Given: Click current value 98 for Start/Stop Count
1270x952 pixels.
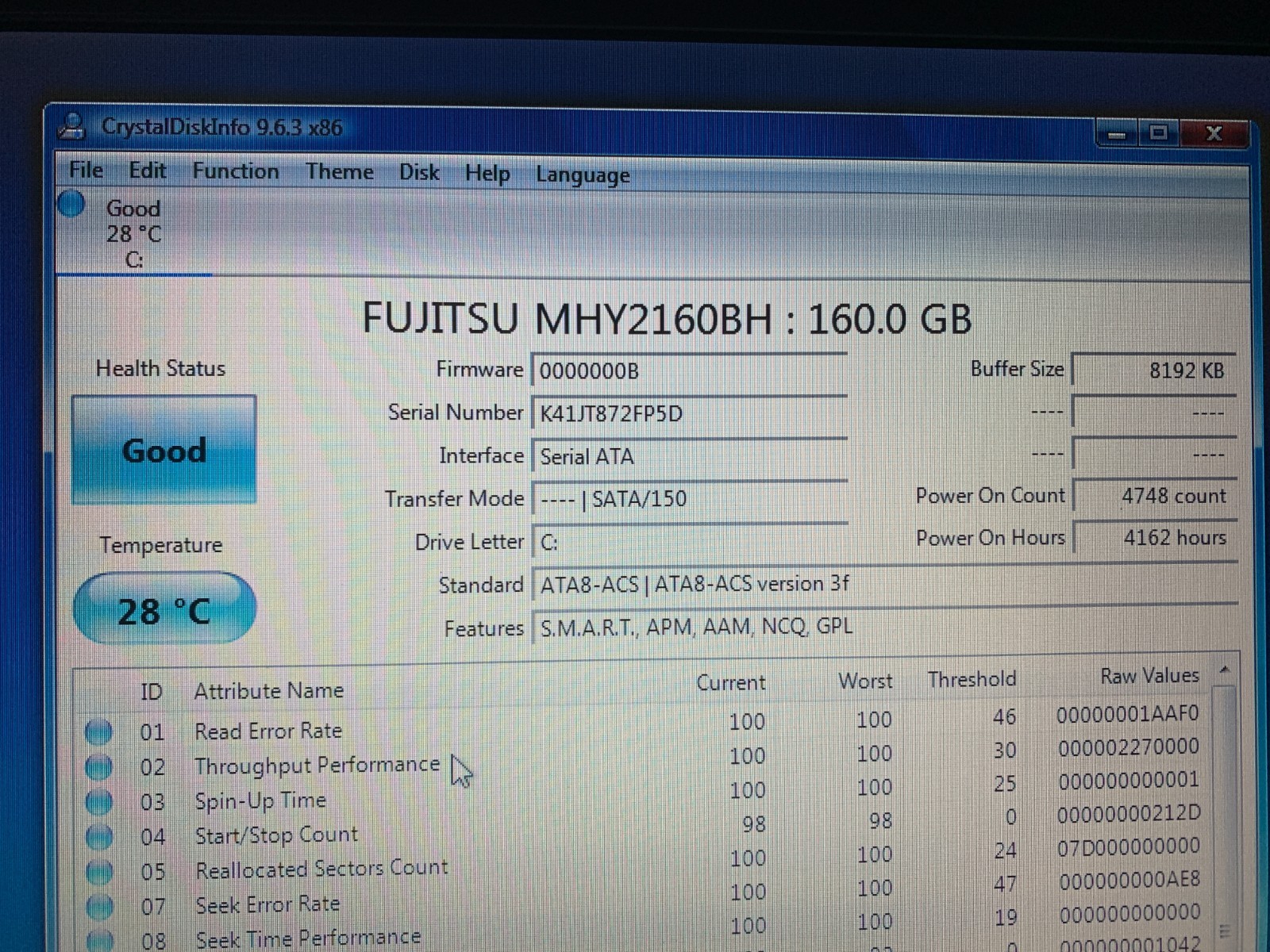Looking at the screenshot, I should tap(754, 824).
